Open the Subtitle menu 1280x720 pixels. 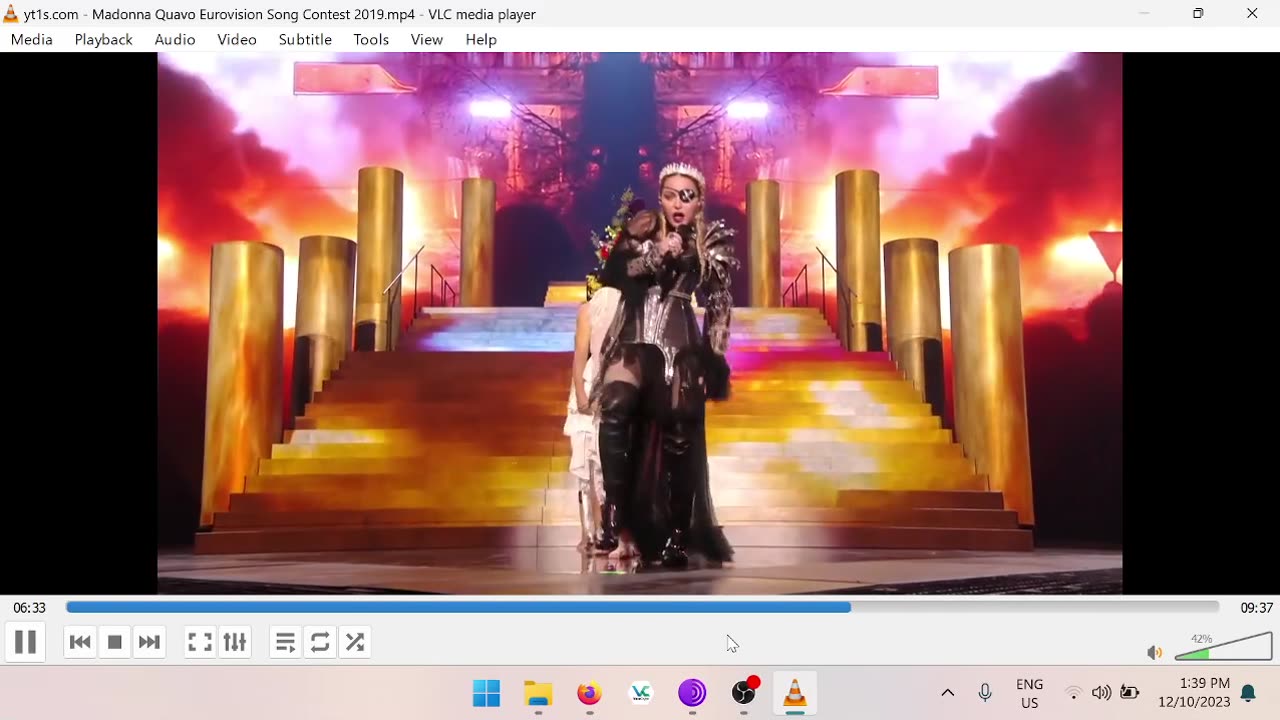305,39
